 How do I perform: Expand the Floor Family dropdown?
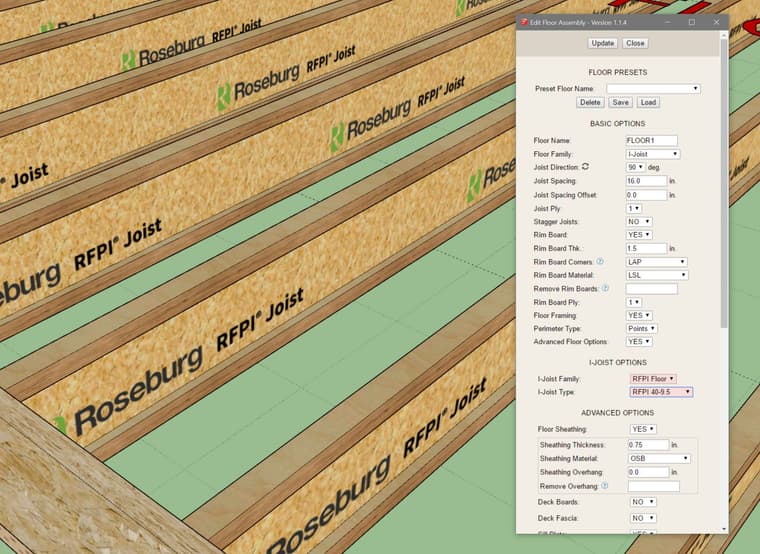point(653,154)
